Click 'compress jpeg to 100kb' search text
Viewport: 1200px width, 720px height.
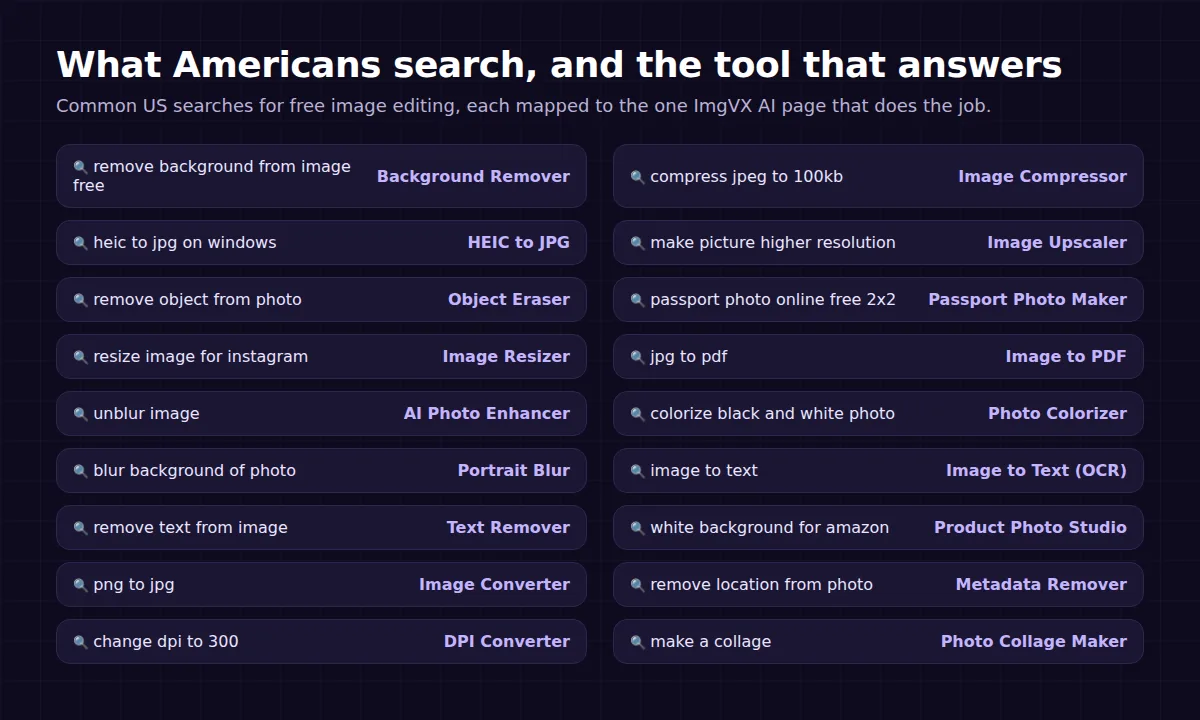(x=746, y=176)
